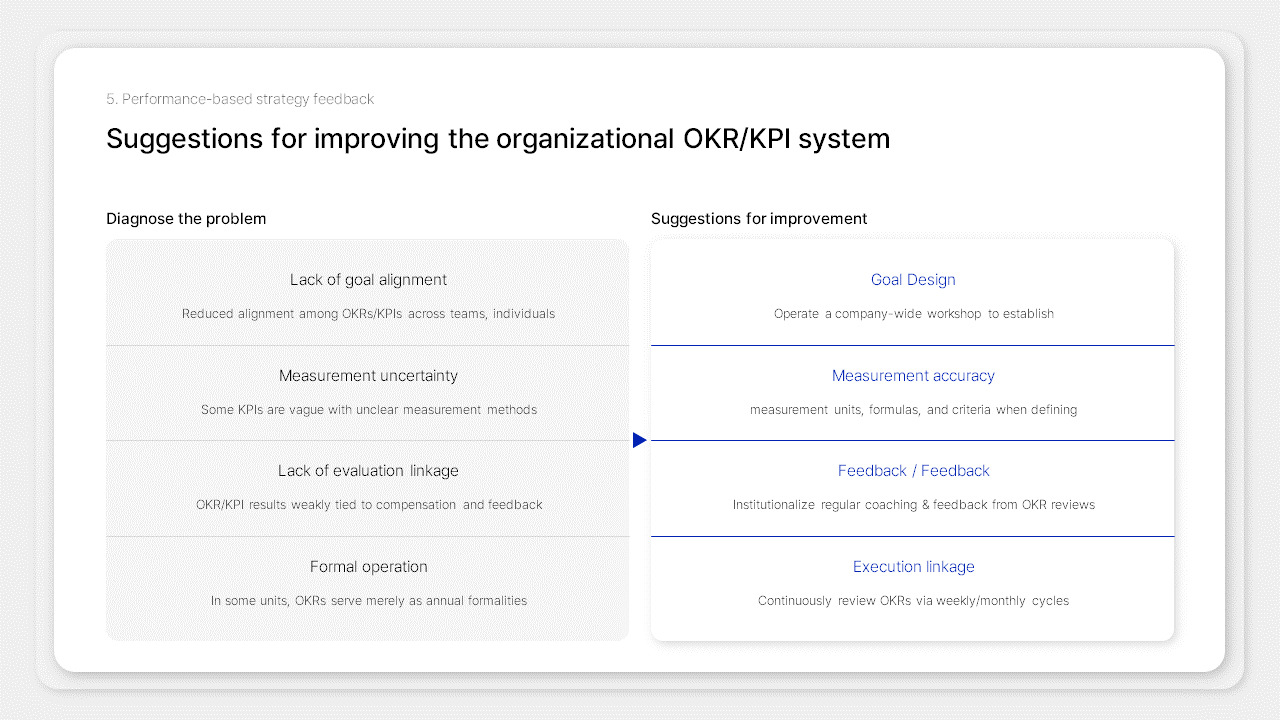Select the coaching and feedback description line

click(x=913, y=504)
